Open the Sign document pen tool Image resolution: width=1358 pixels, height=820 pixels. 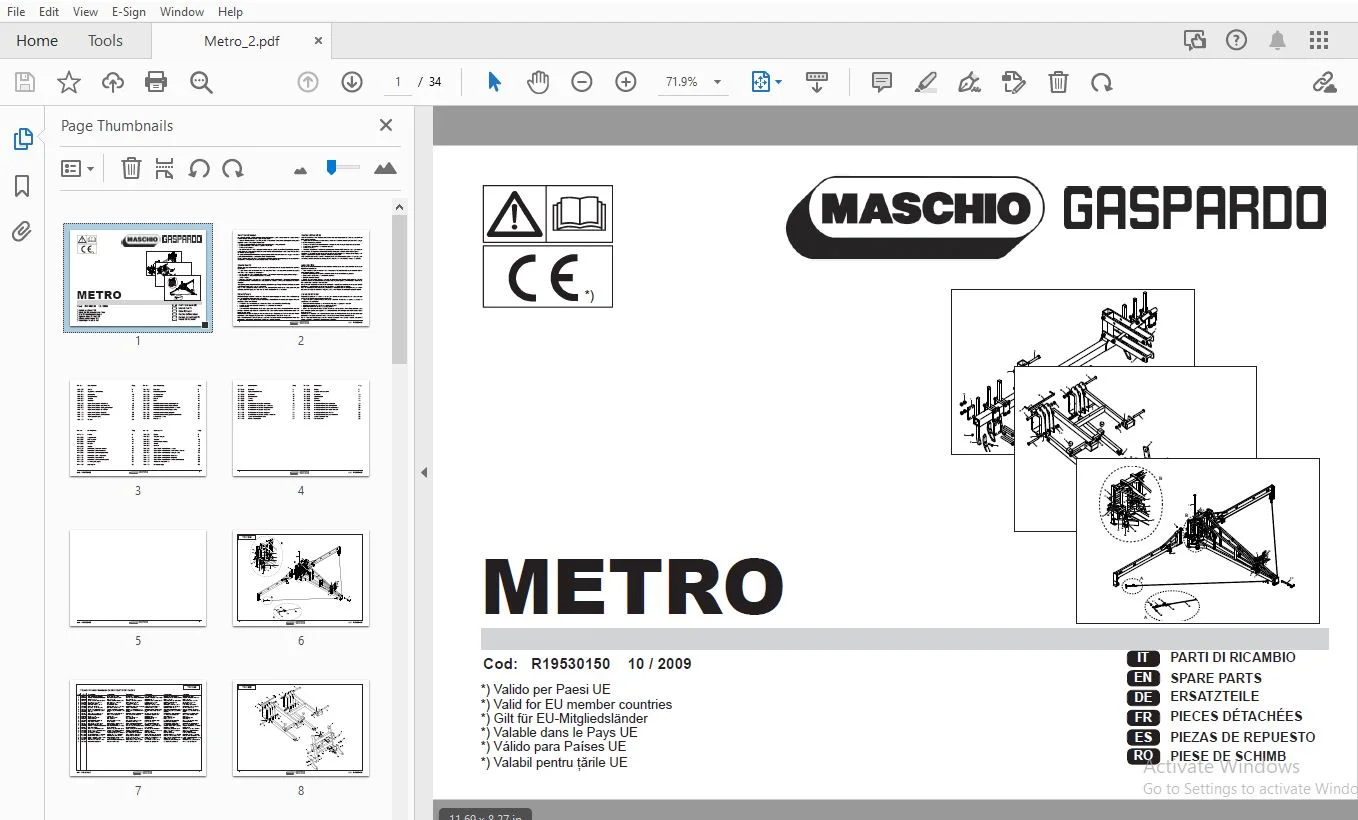[969, 82]
